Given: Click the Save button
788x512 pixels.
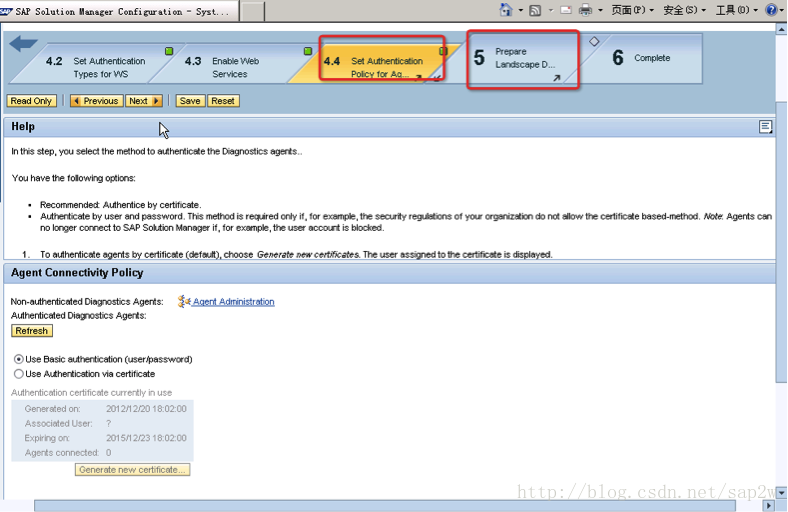Looking at the screenshot, I should tap(190, 101).
